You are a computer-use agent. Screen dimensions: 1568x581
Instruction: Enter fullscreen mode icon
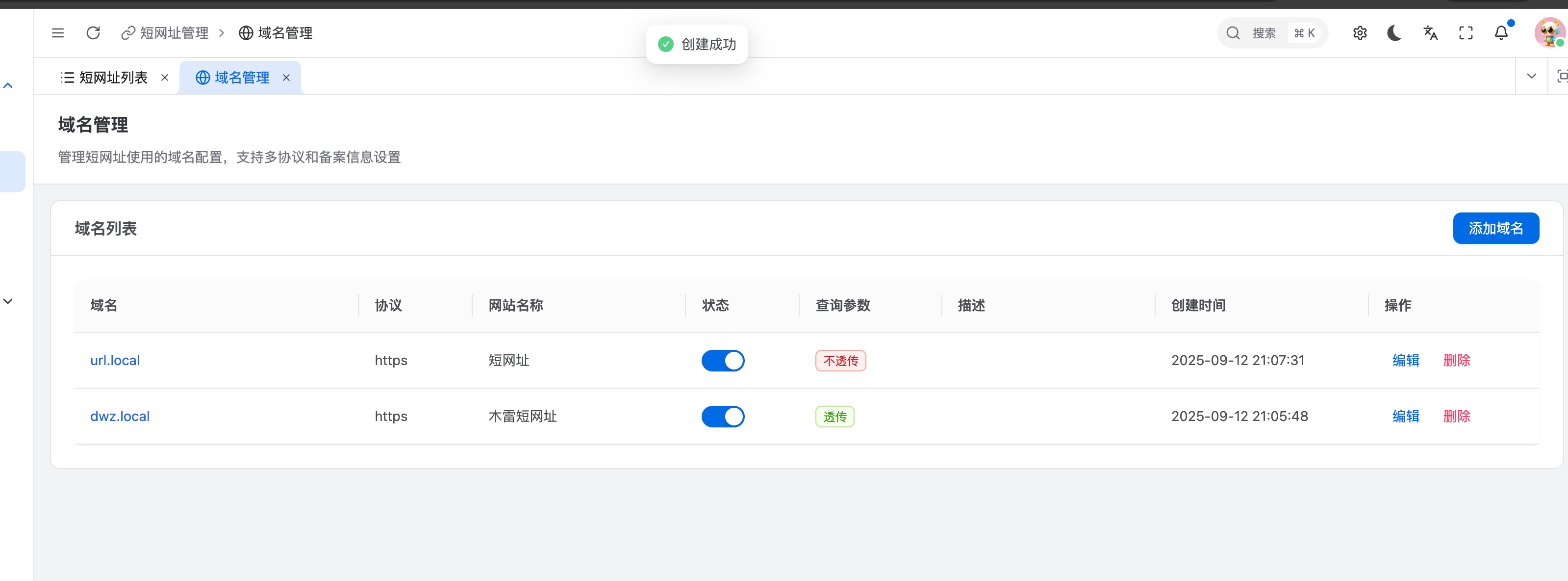1466,33
